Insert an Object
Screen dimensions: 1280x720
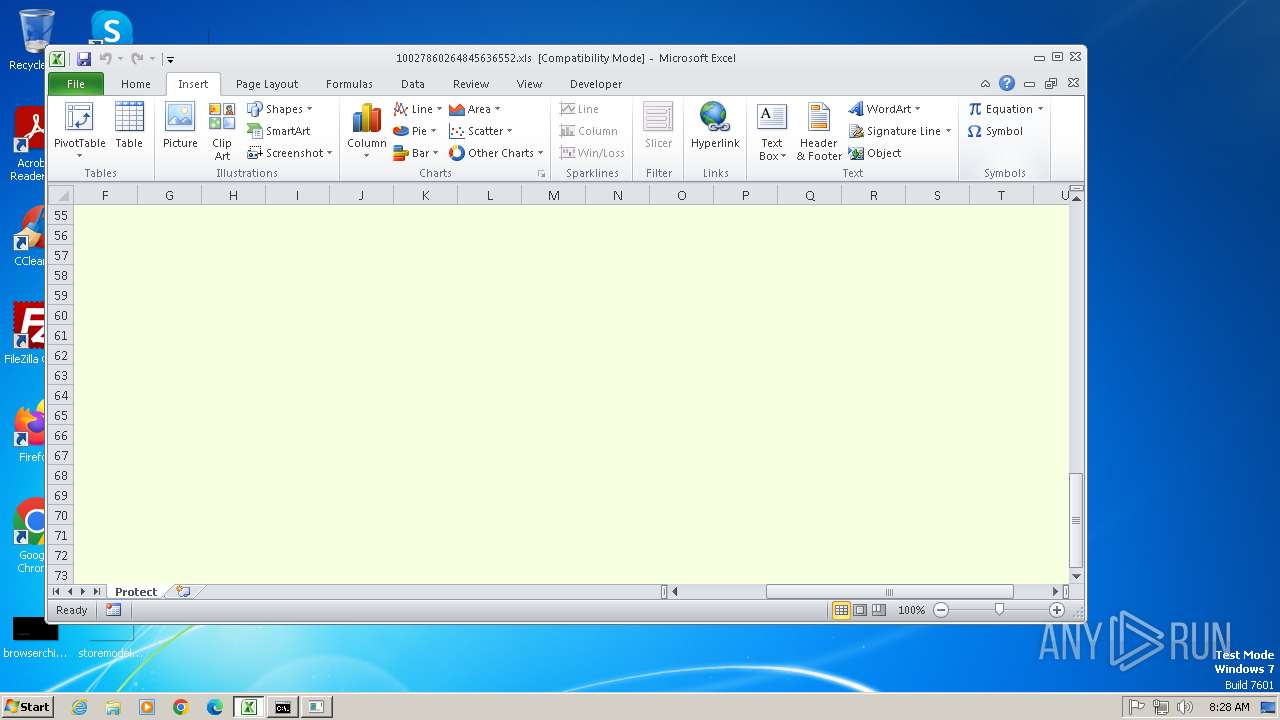click(x=875, y=153)
